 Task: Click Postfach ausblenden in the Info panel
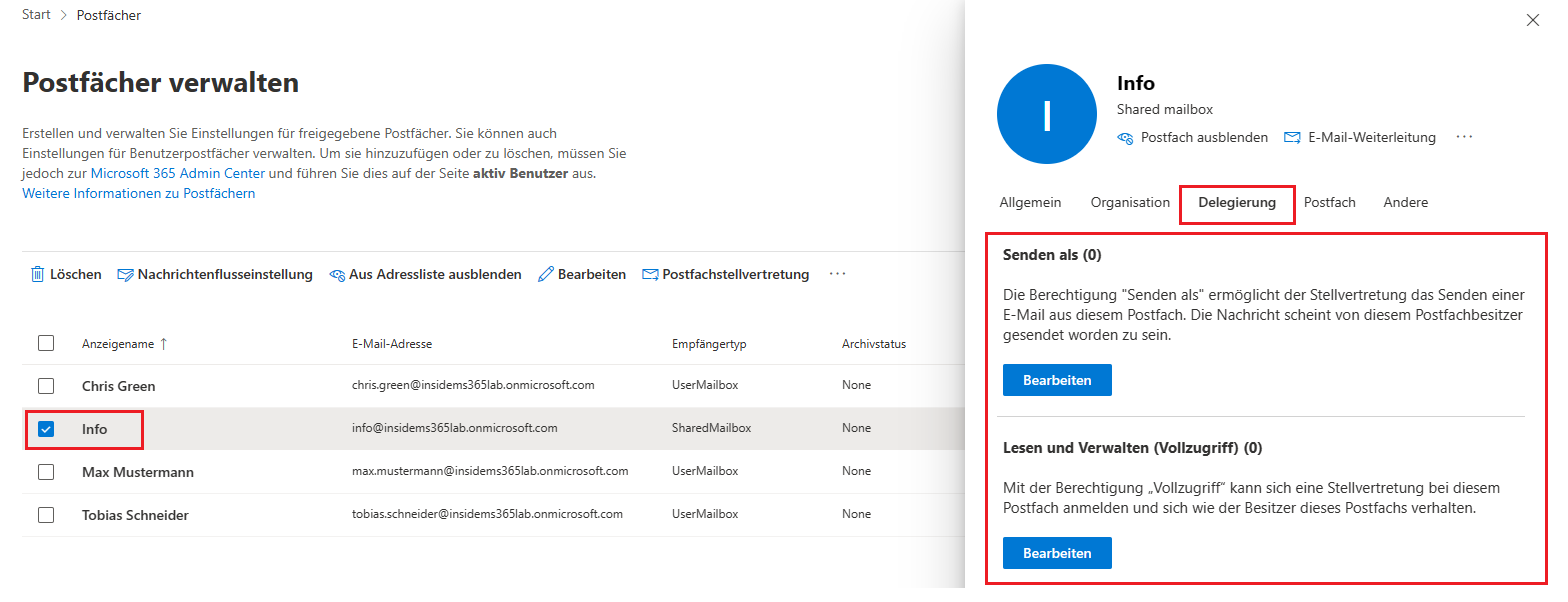coord(1192,137)
